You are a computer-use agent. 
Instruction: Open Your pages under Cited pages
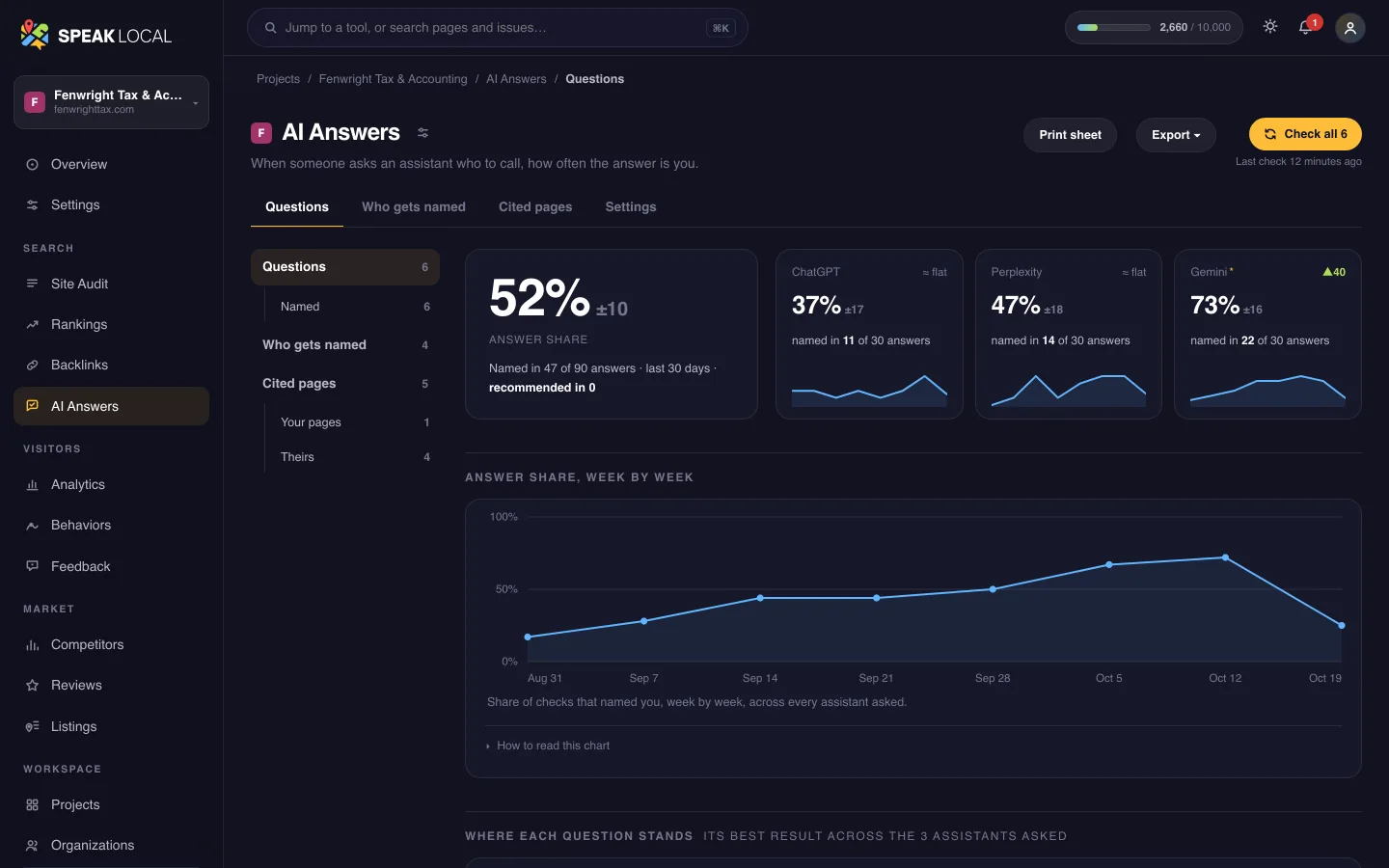(352, 422)
